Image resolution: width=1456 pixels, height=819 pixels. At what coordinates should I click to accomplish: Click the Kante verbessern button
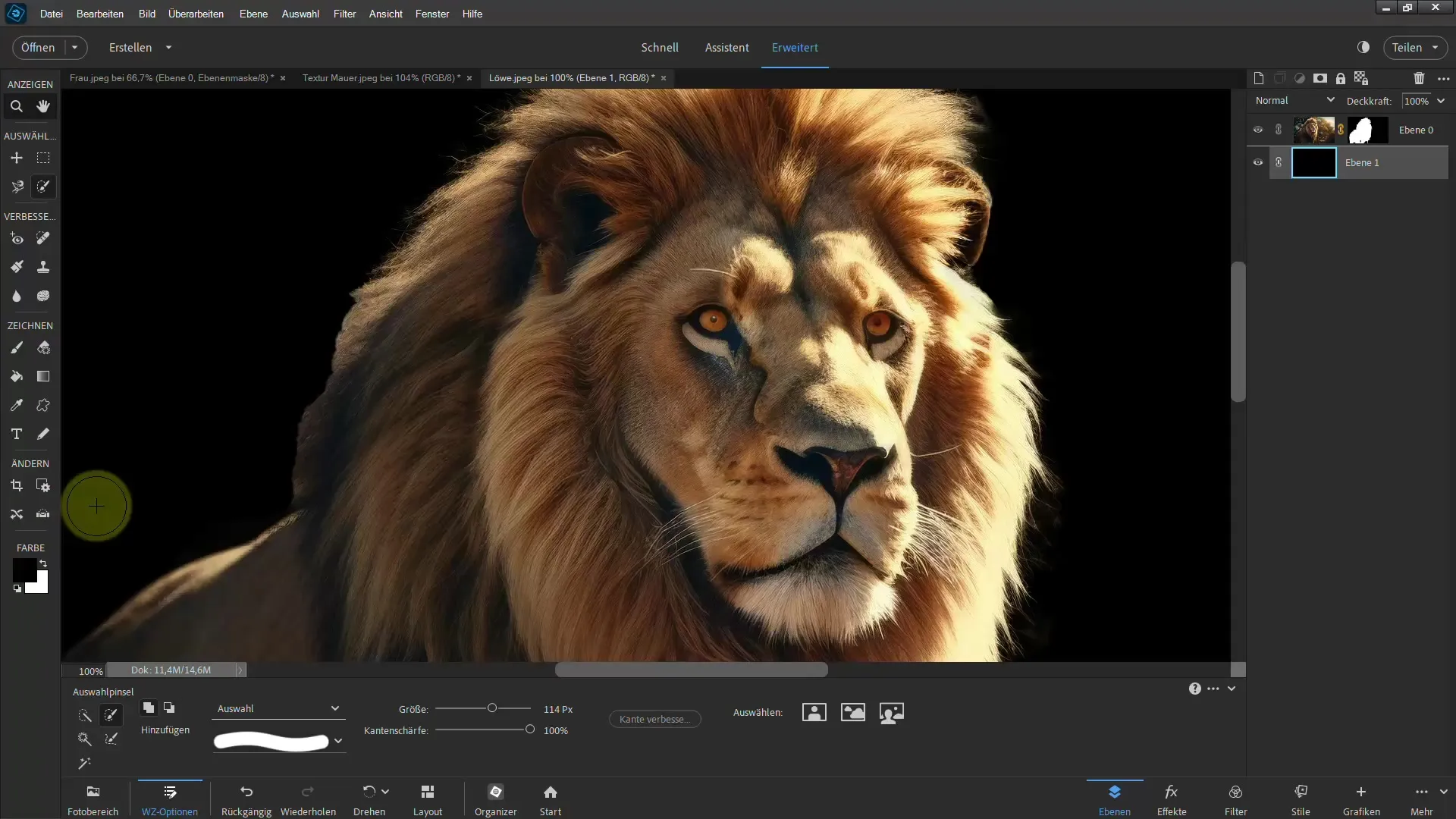654,719
